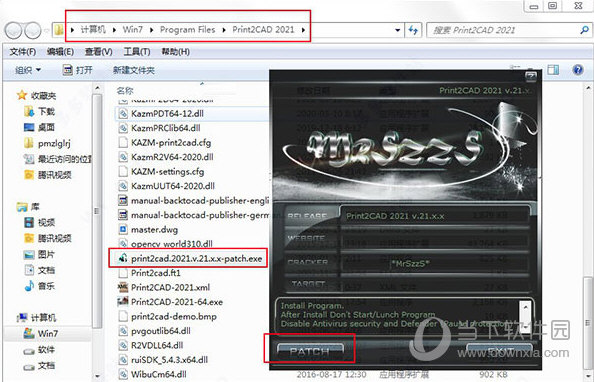
Task: Click the print2cad.2021 patch exe icon
Action: click(123, 258)
